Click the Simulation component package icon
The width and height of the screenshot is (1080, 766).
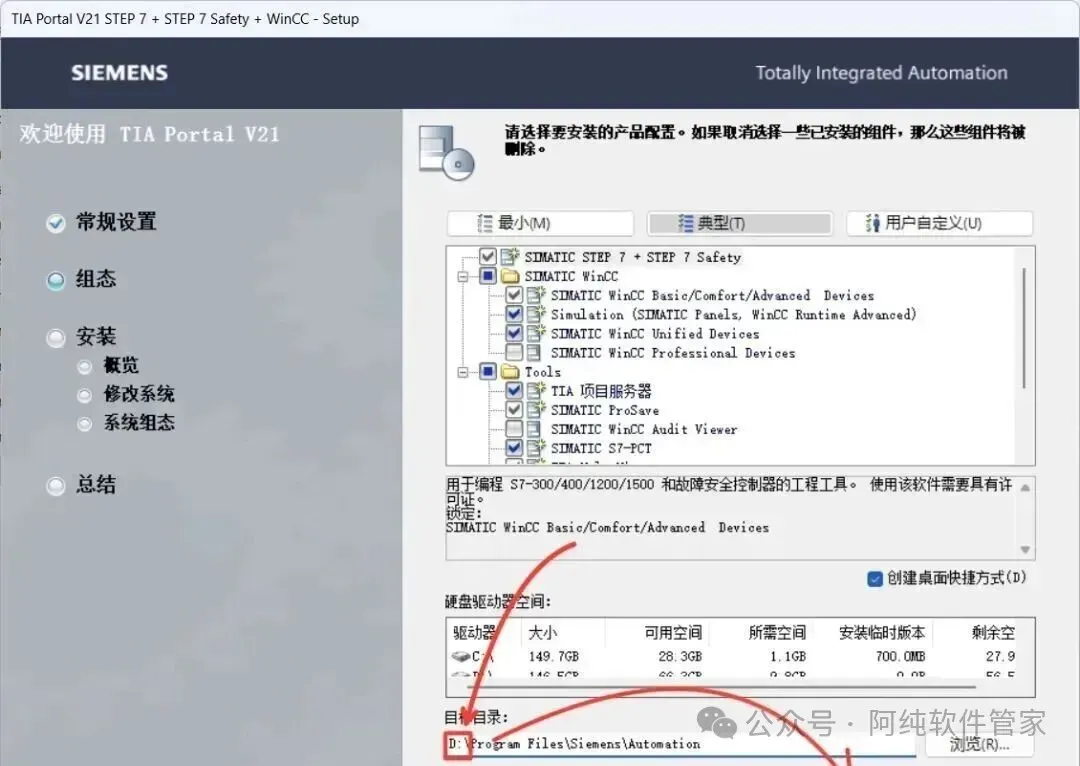[x=536, y=314]
